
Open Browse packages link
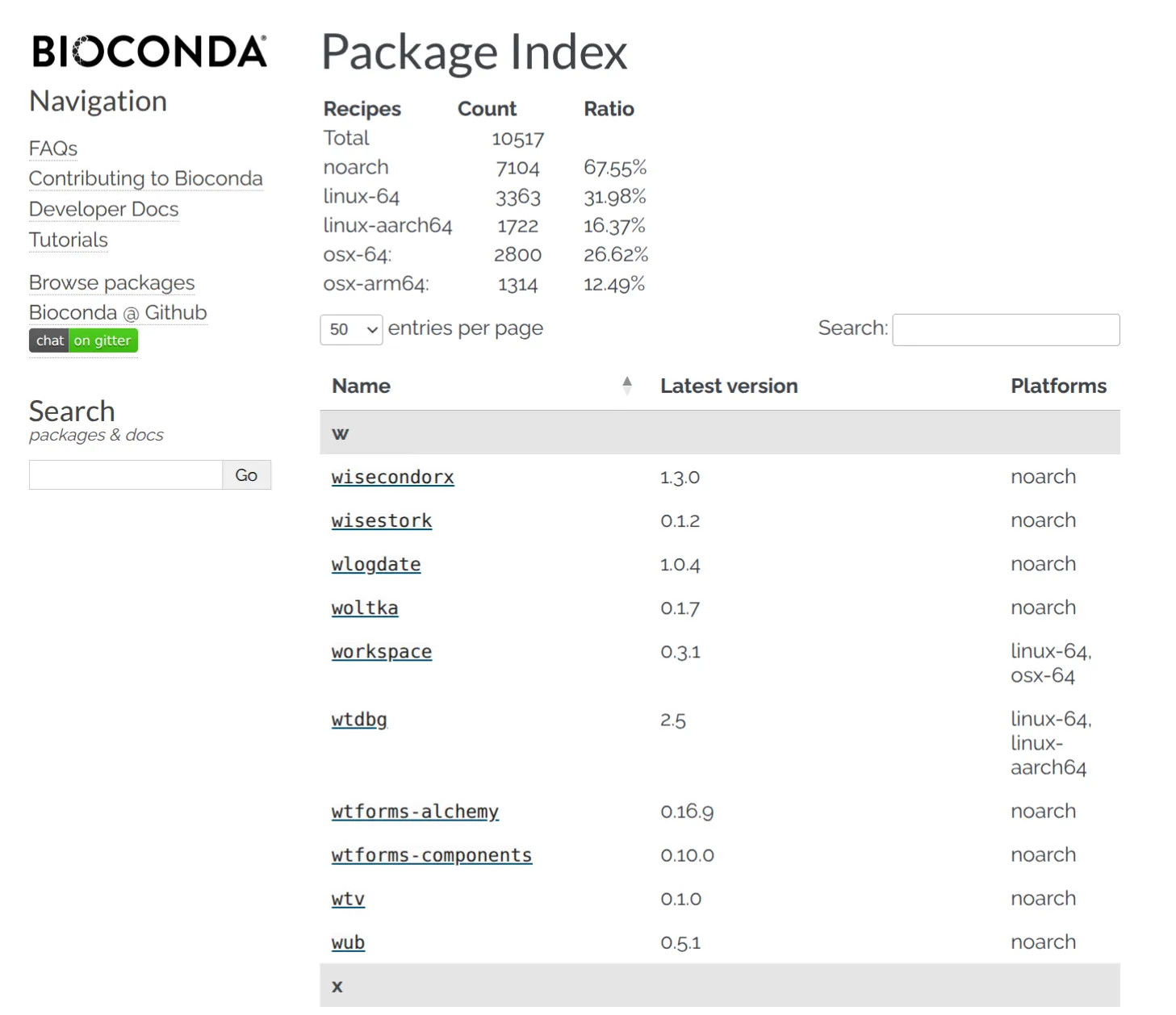point(112,282)
